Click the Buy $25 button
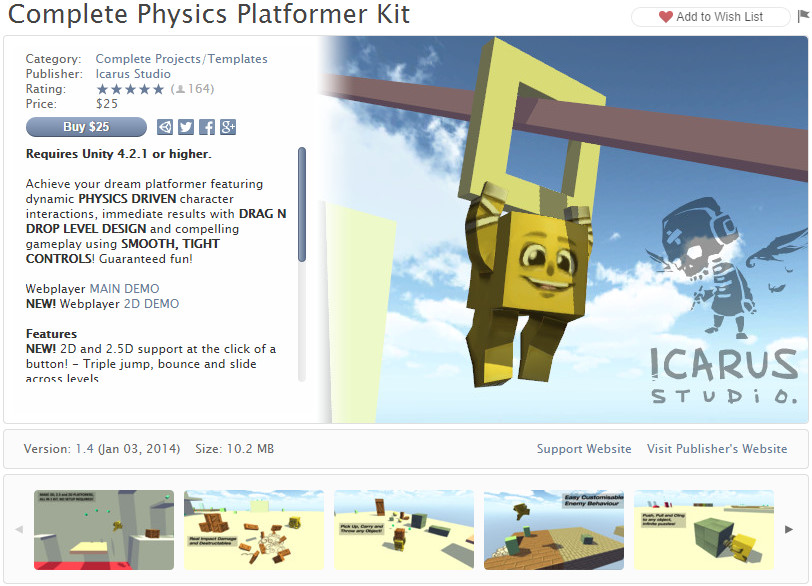 [86, 127]
